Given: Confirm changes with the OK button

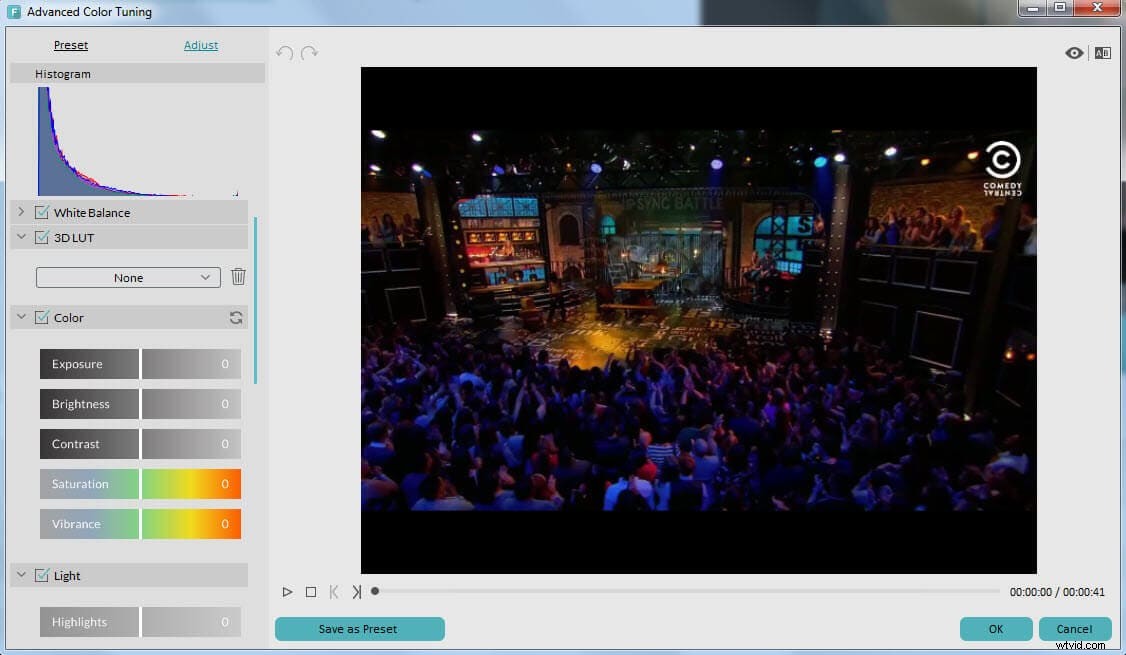Looking at the screenshot, I should 995,629.
